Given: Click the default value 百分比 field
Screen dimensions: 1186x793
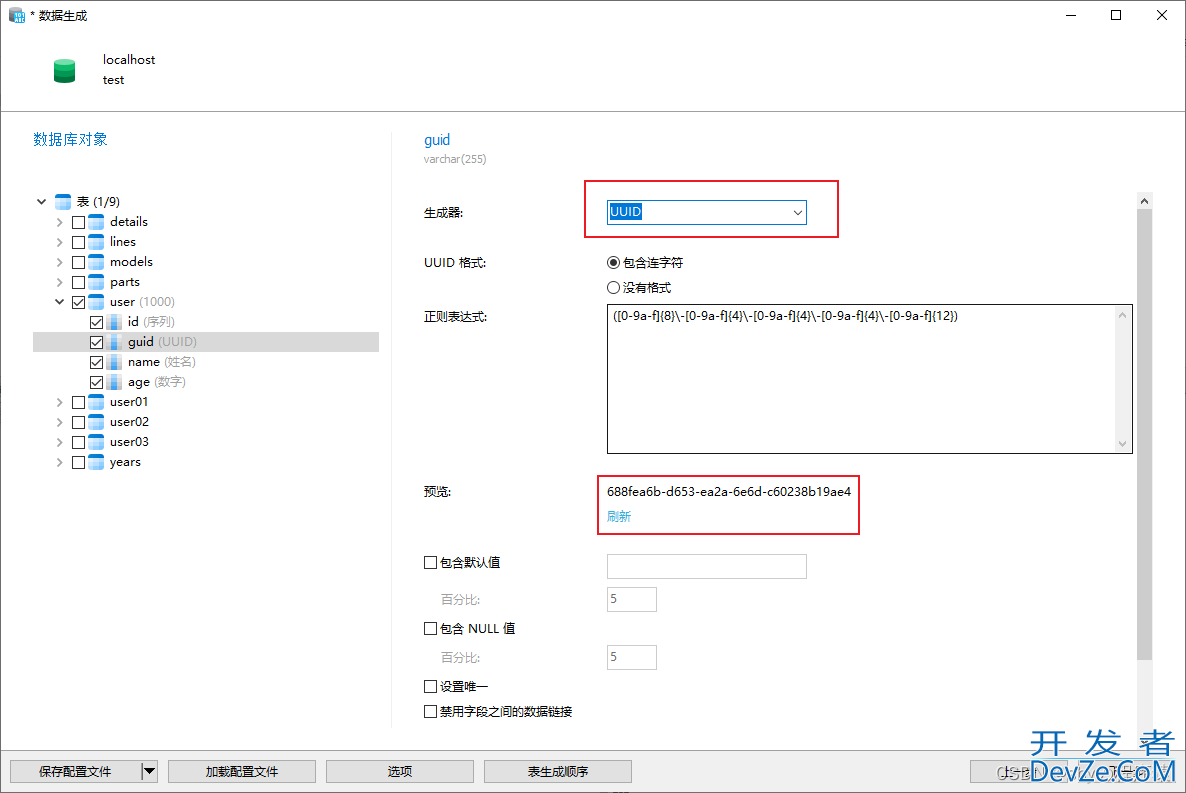Looking at the screenshot, I should [632, 599].
